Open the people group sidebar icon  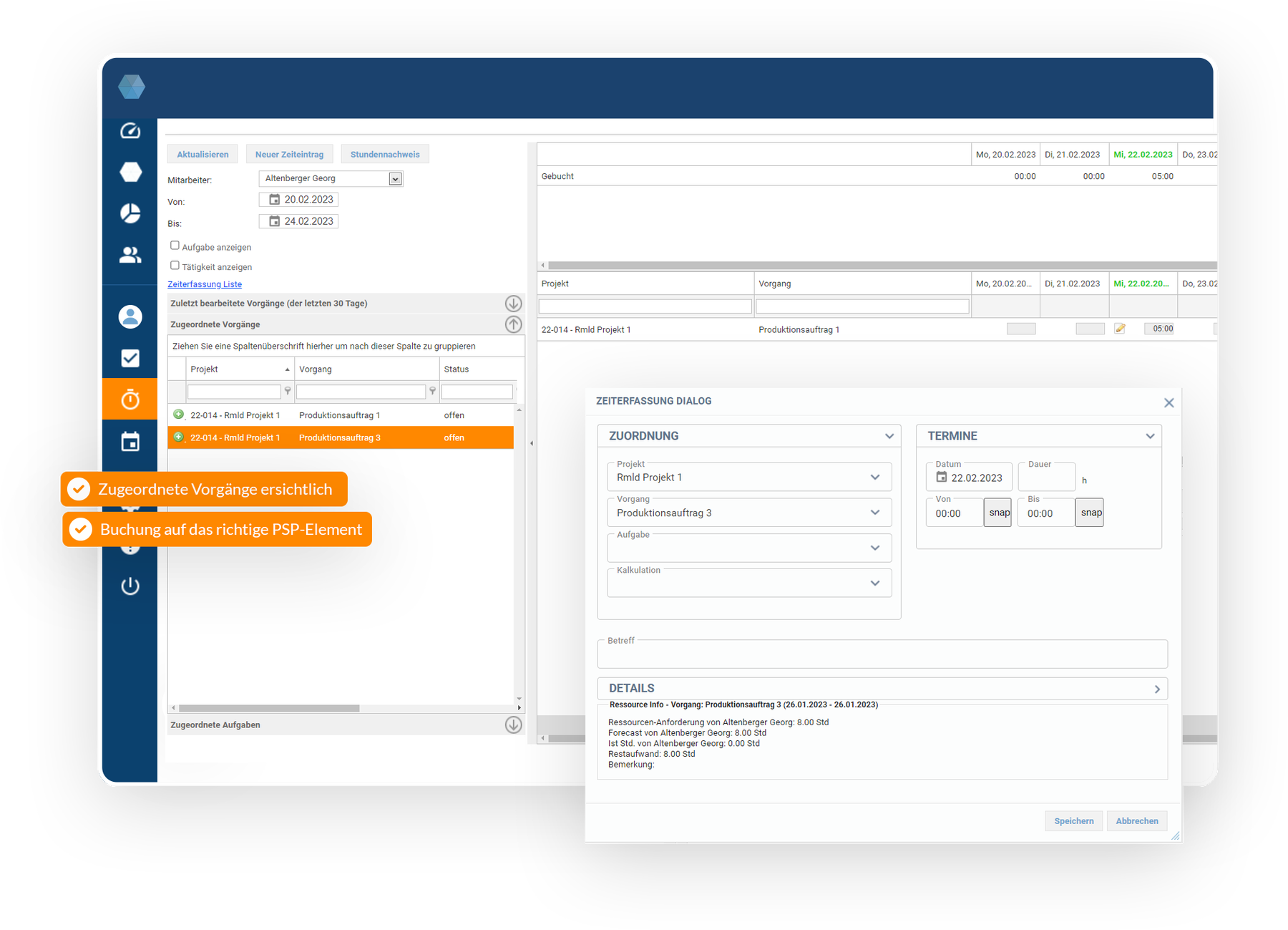[130, 255]
